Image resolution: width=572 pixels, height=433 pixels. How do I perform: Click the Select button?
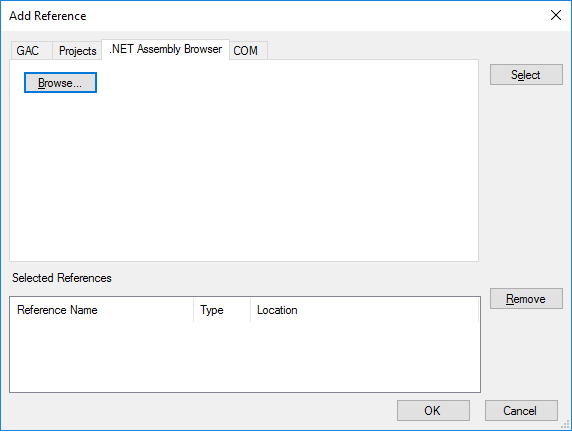click(x=526, y=75)
